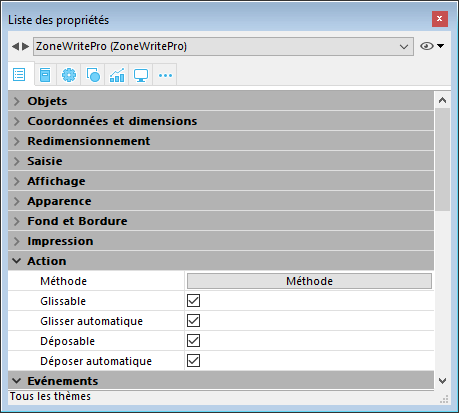
Task: Disable the Déposer automatique checkbox
Action: (193, 361)
